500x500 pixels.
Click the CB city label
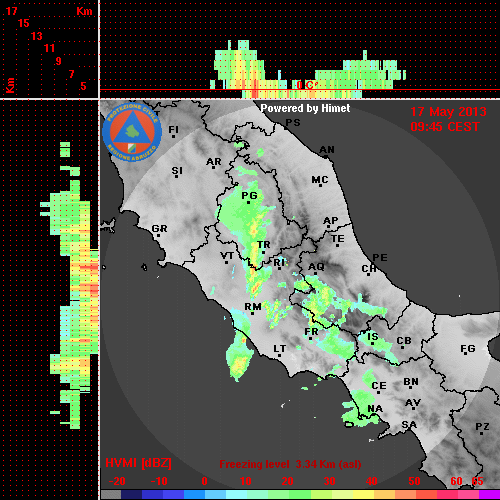(404, 341)
